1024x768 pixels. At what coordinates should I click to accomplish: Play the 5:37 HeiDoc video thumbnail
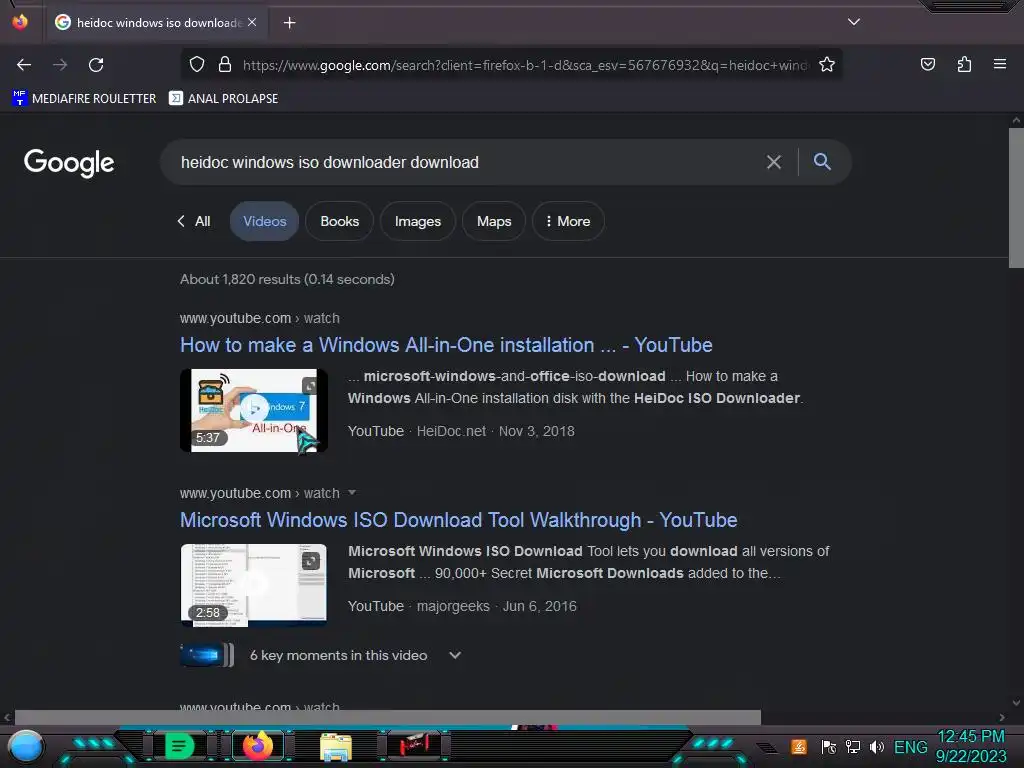click(254, 410)
